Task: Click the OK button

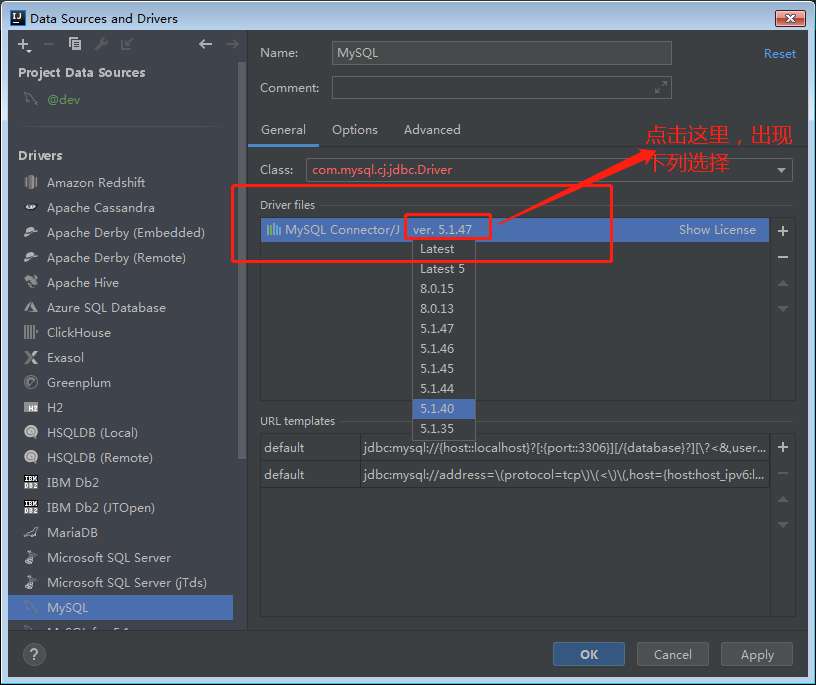Action: [589, 654]
